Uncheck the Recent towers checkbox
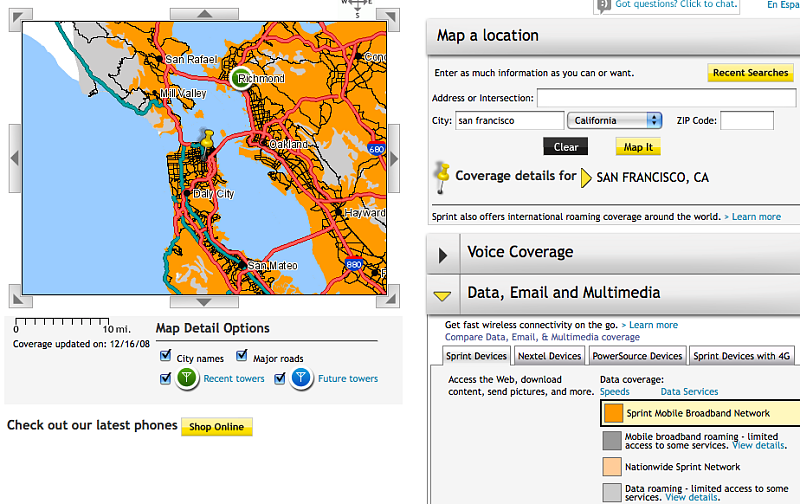 pos(165,379)
